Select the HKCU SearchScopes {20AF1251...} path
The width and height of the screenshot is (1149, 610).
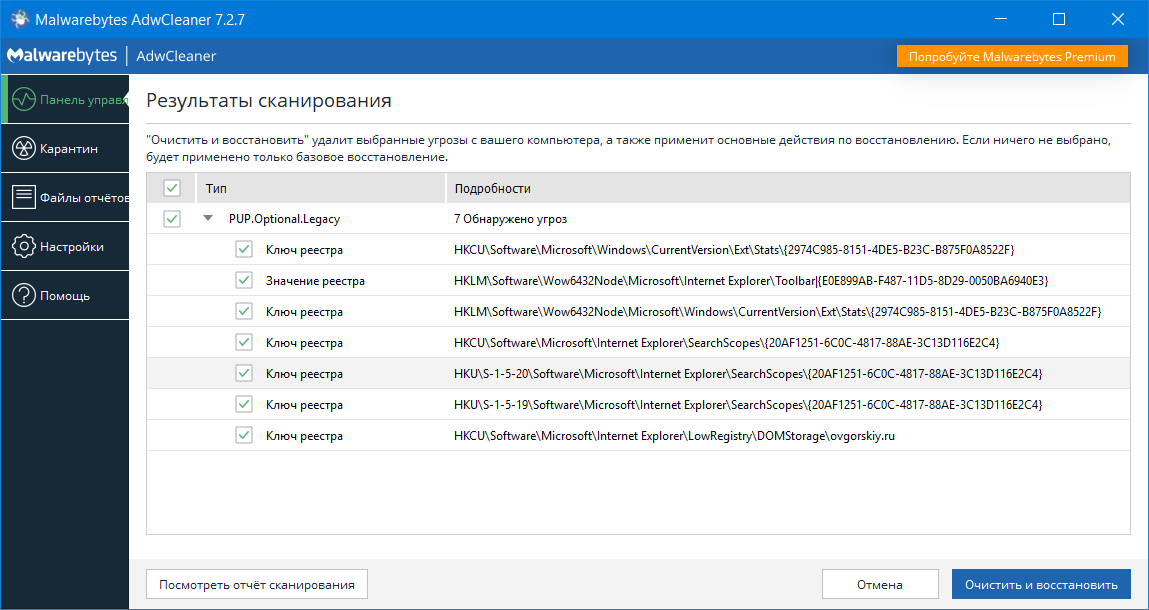click(x=726, y=342)
